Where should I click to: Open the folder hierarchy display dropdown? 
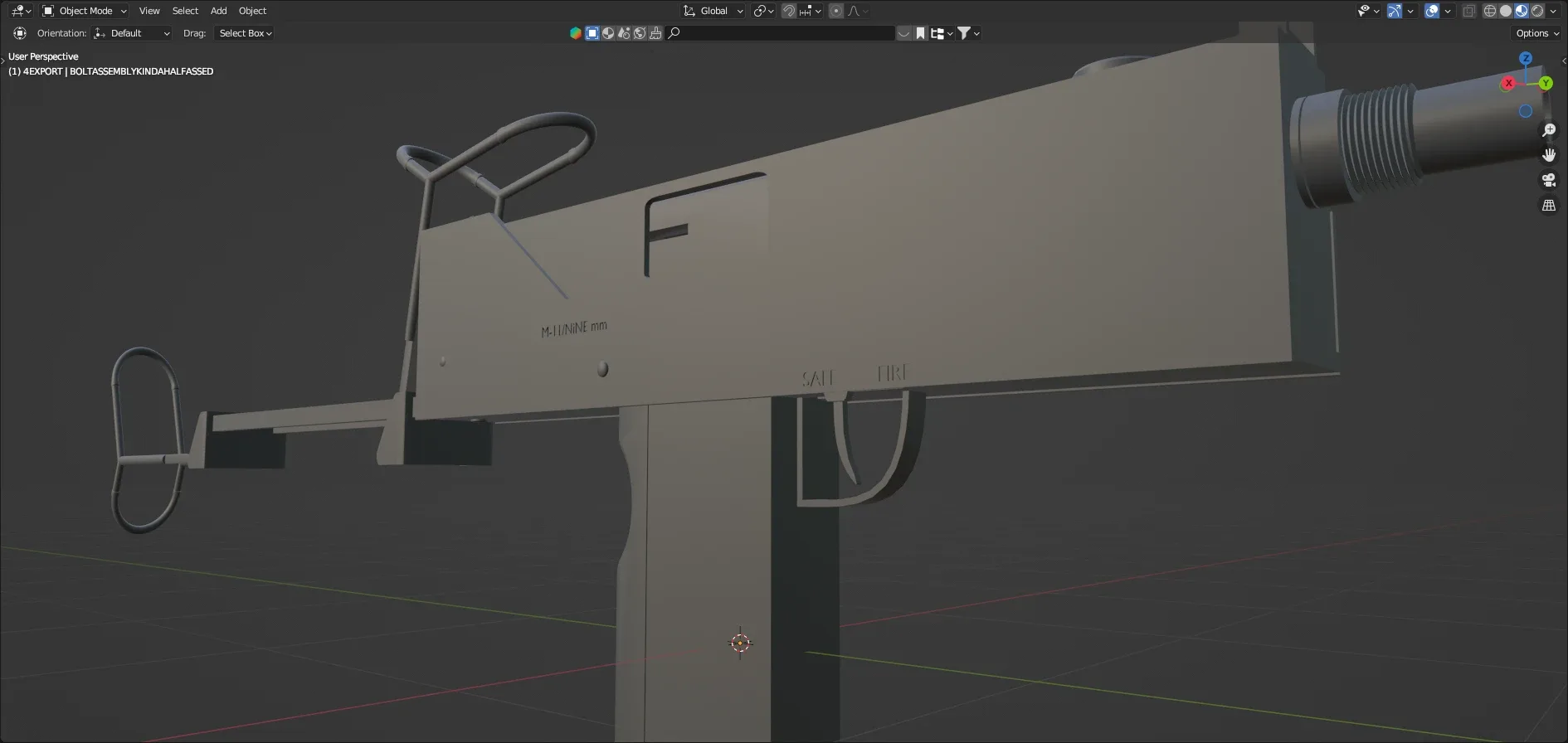pyautogui.click(x=942, y=33)
